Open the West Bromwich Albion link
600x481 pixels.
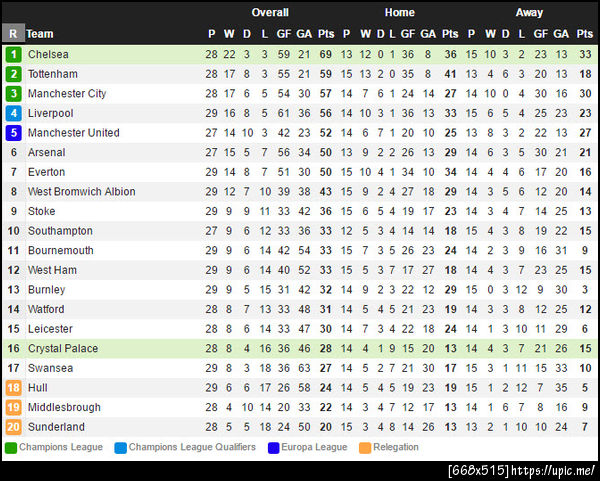pyautogui.click(x=81, y=192)
